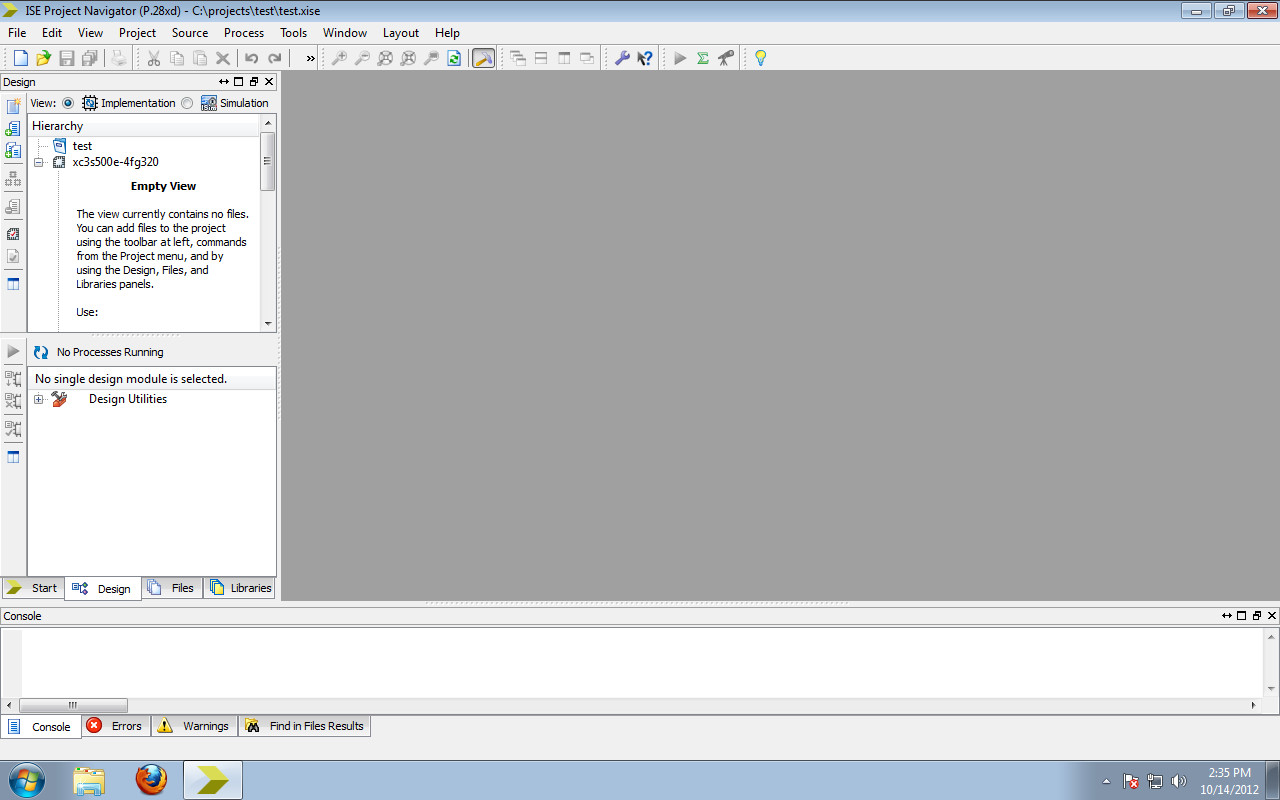The image size is (1280, 800).
Task: Open context-sensitive help with the arrow-question icon
Action: (x=644, y=57)
